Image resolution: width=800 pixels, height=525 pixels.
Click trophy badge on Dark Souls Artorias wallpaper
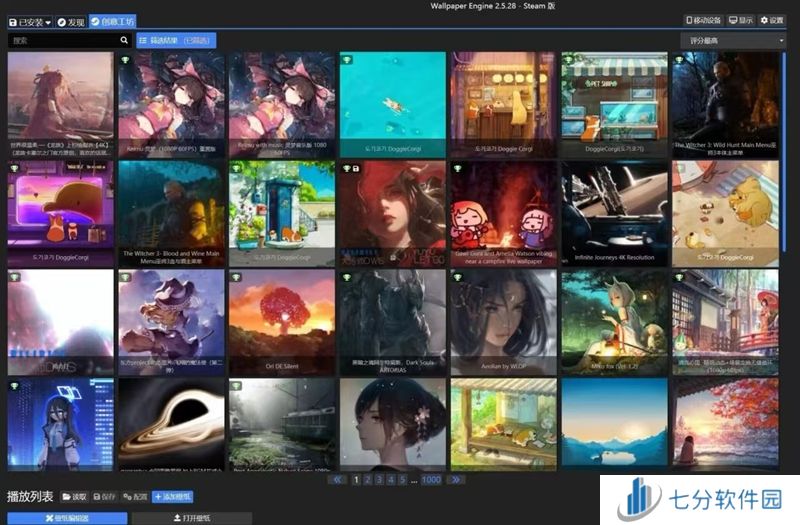coord(347,277)
